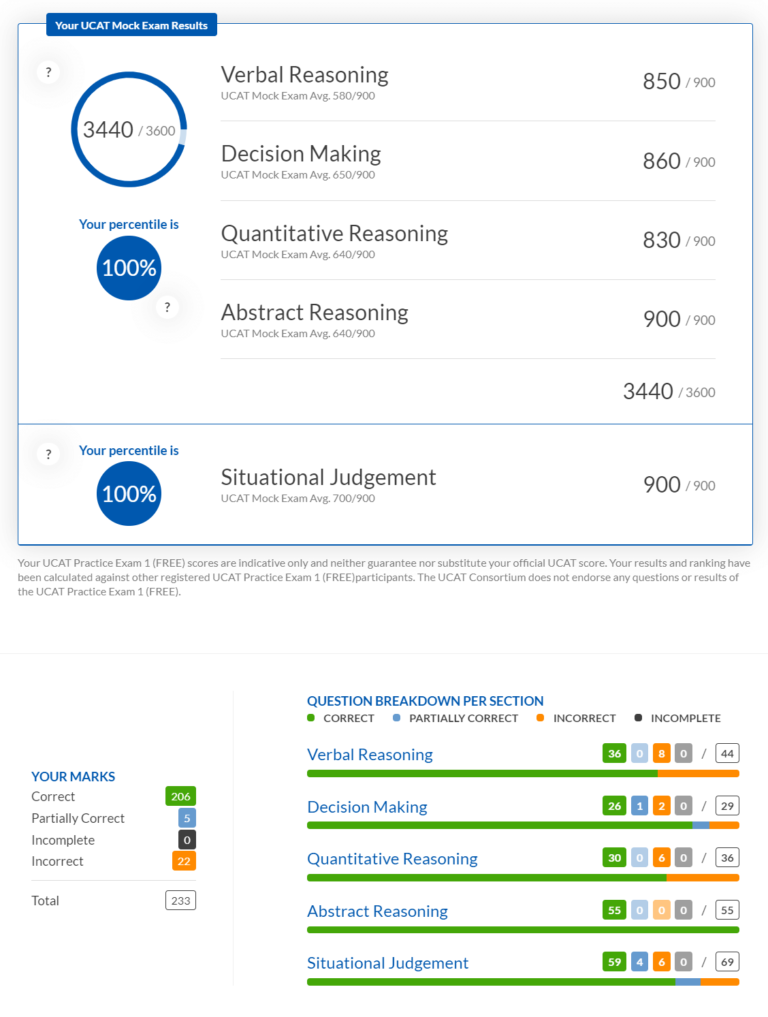The width and height of the screenshot is (768, 1017).
Task: Select the Your UCAT Mock Exam Results header tab
Action: tap(131, 24)
